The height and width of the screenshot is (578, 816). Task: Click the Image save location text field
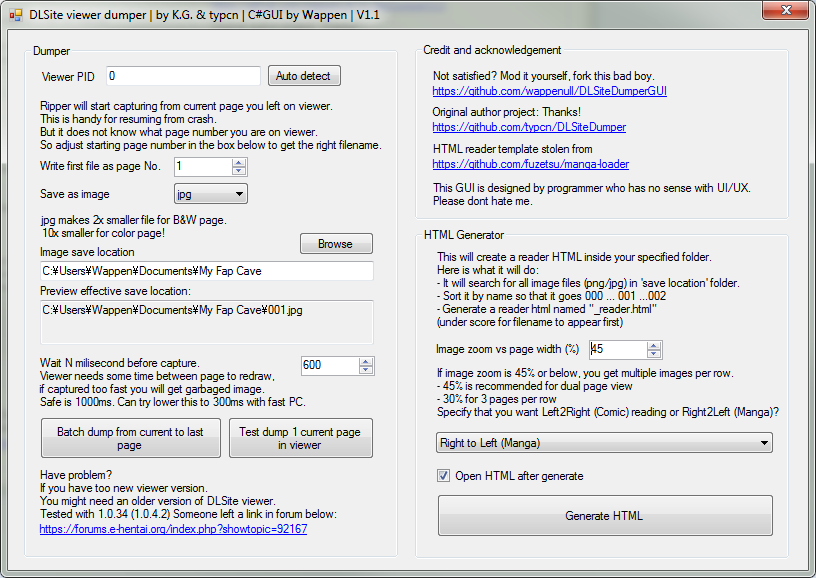(207, 271)
